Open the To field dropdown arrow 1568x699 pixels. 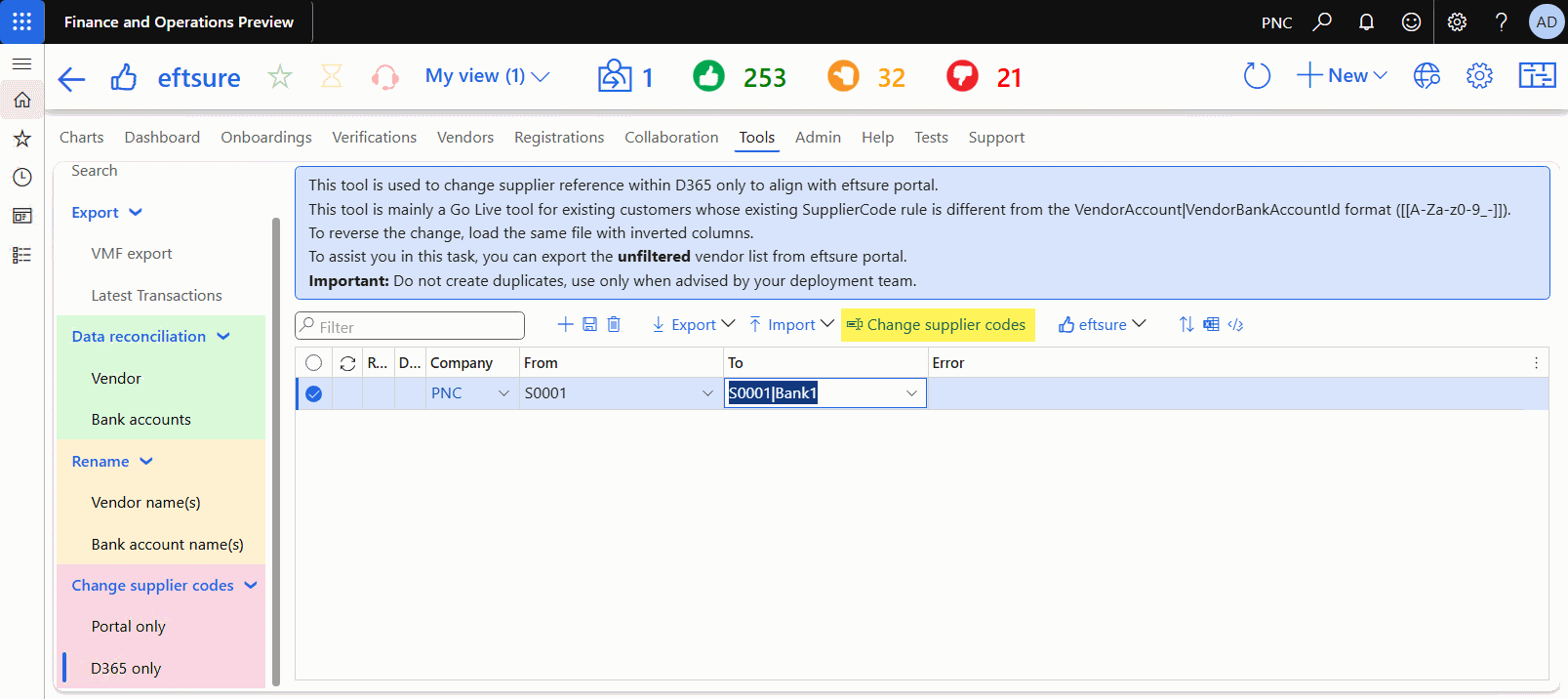click(911, 393)
